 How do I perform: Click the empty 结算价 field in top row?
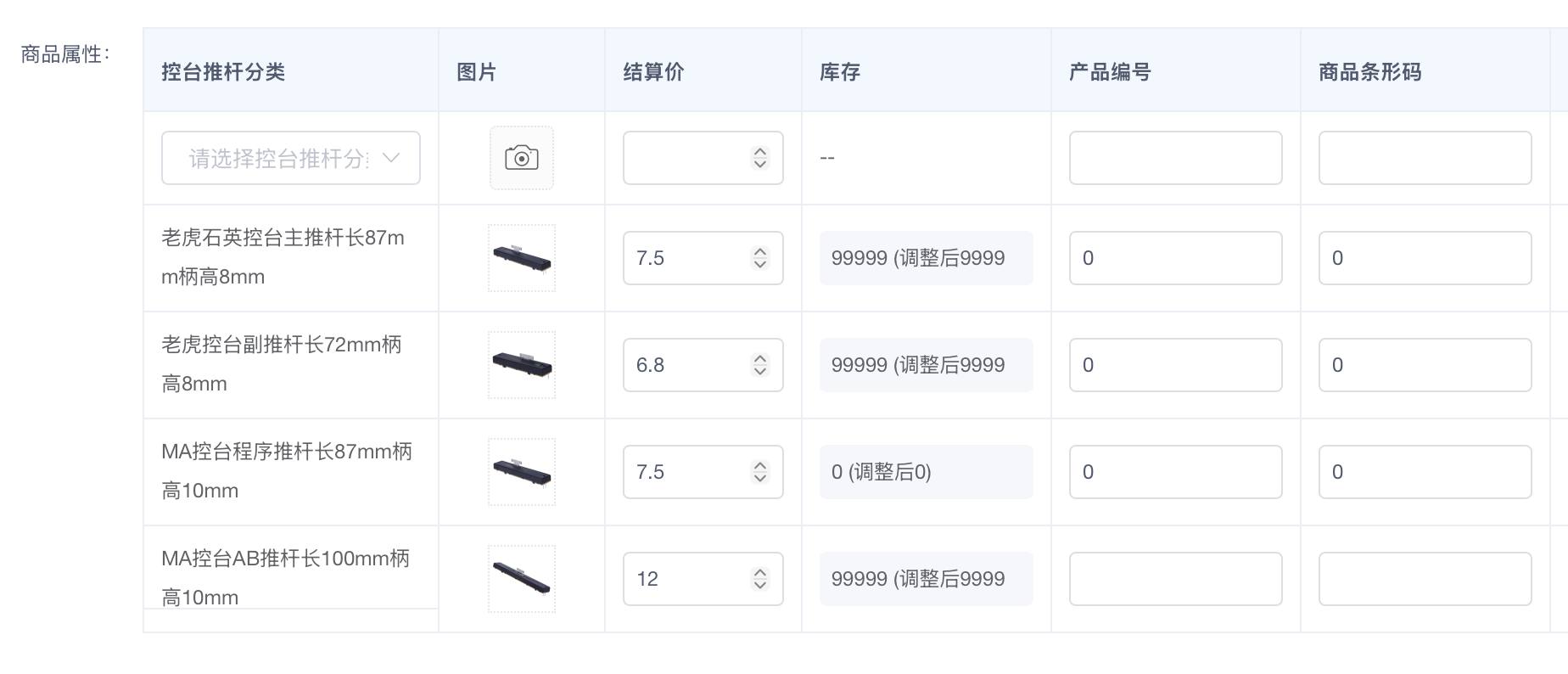click(x=684, y=158)
